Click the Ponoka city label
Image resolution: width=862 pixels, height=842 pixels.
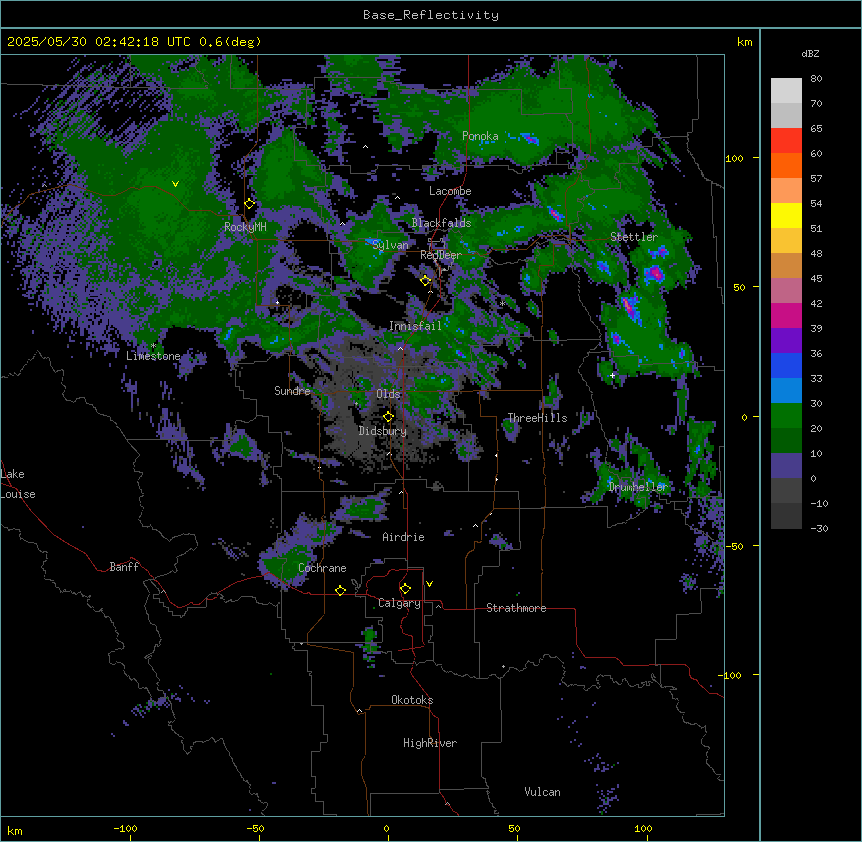click(480, 136)
